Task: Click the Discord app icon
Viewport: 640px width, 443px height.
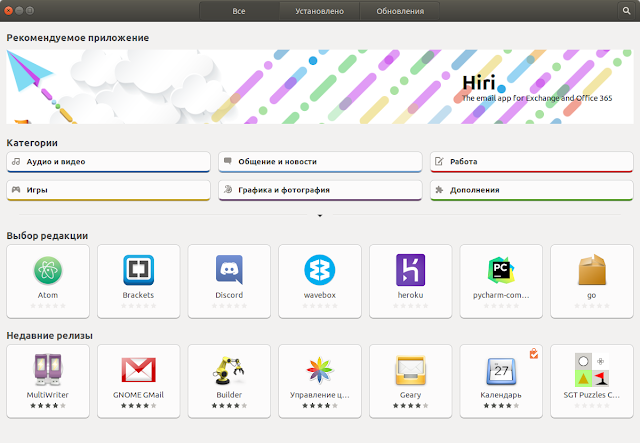Action: click(229, 270)
